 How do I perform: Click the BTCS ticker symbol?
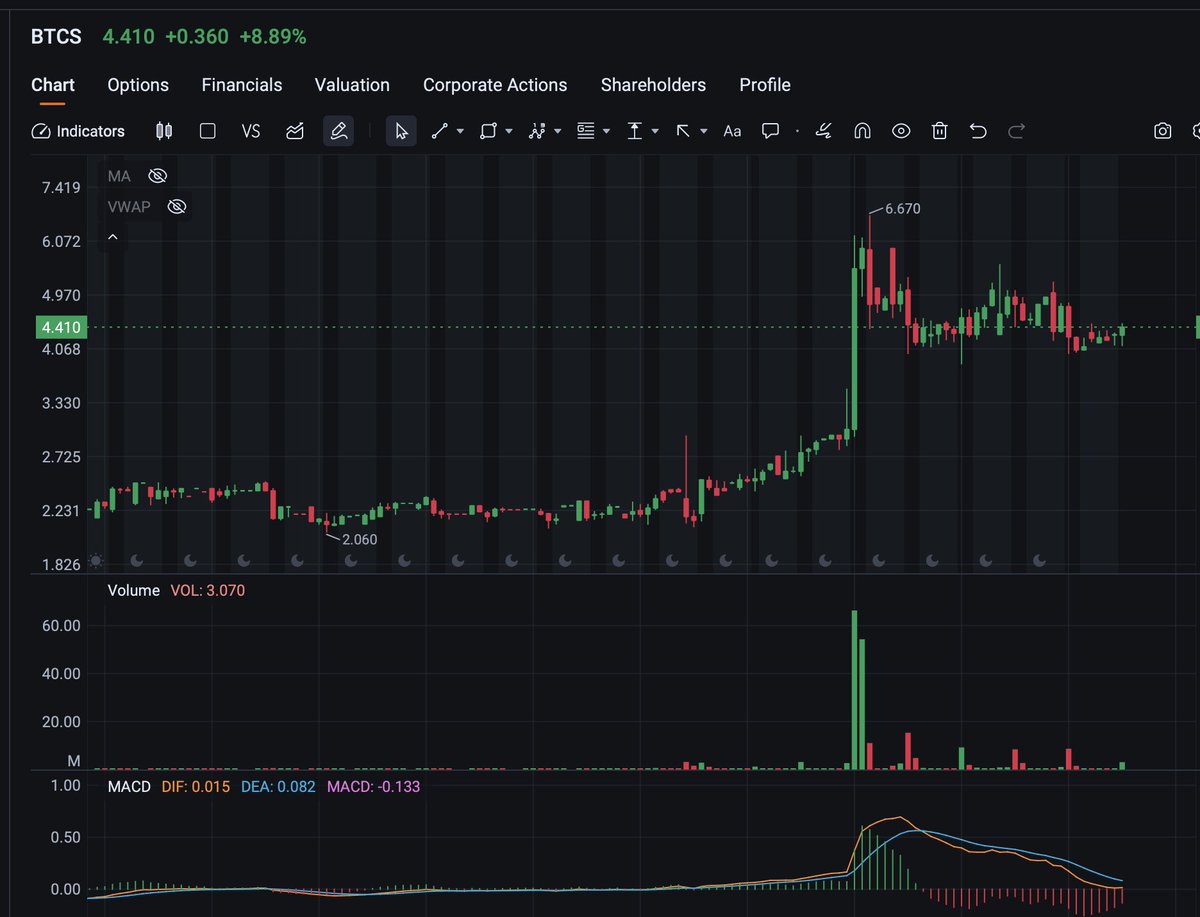pyautogui.click(x=56, y=37)
